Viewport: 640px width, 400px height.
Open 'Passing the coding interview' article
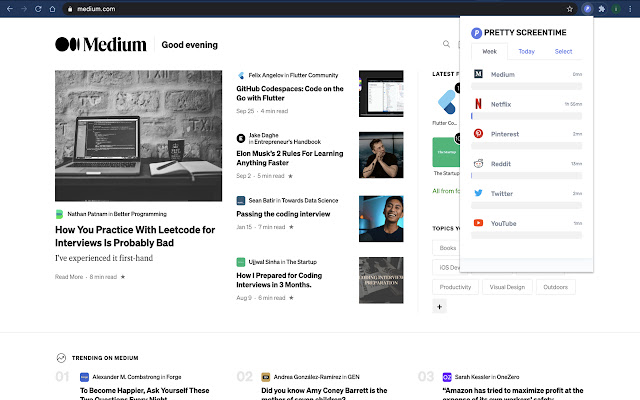[283, 214]
